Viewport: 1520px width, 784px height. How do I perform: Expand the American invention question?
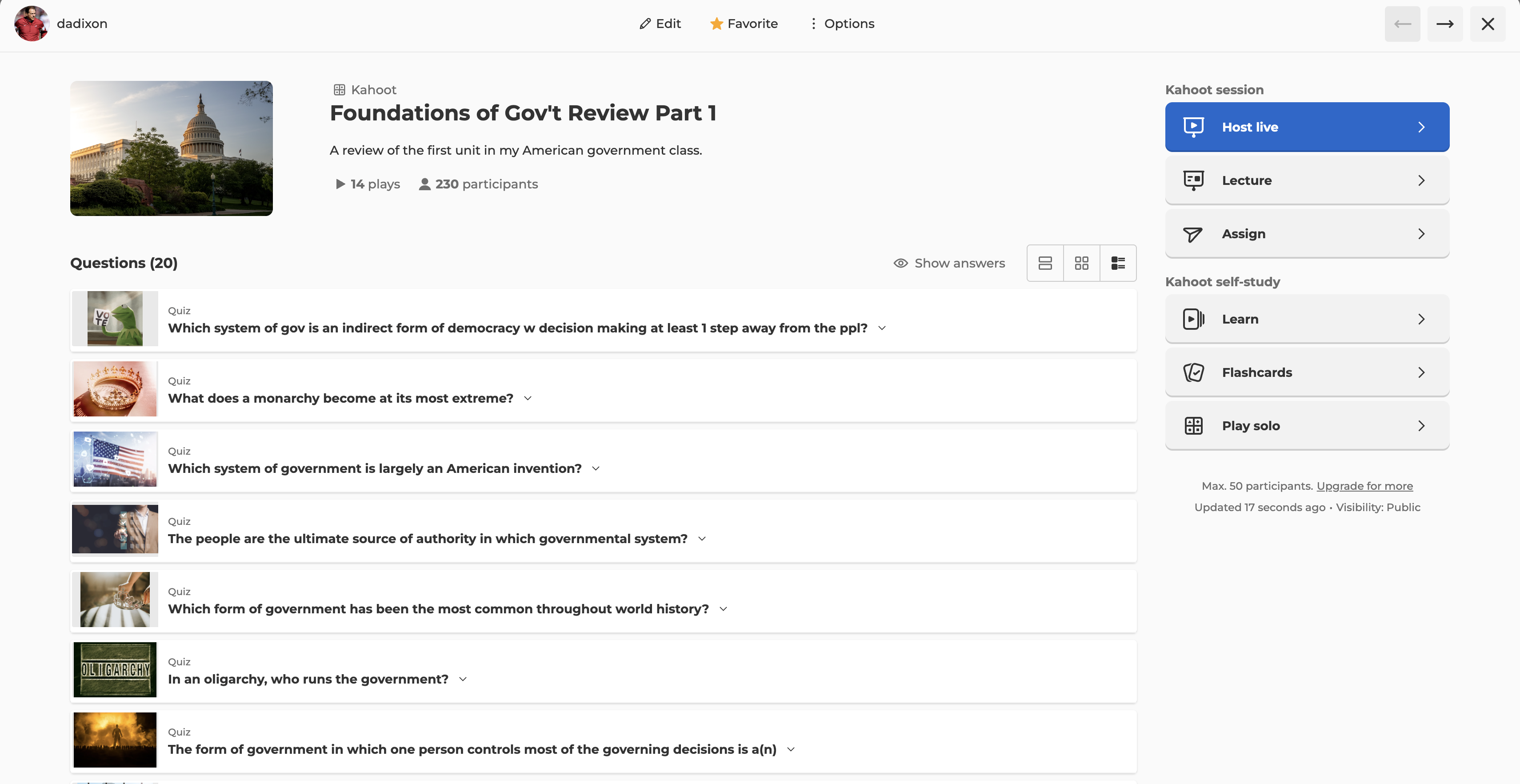[x=596, y=468]
